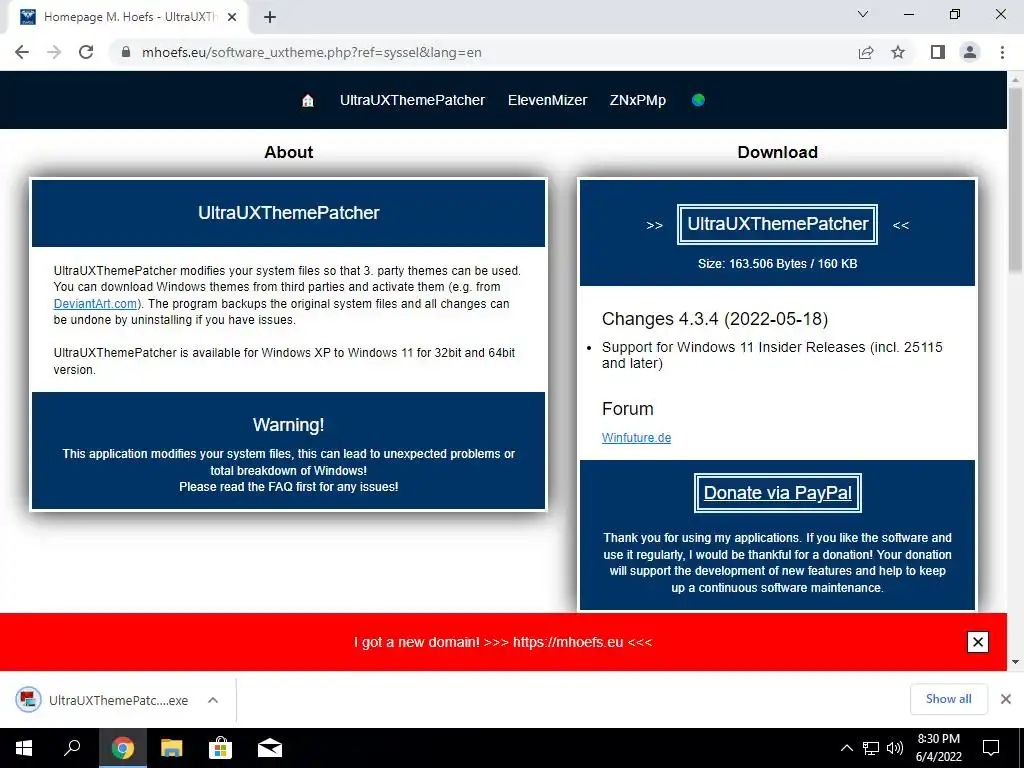This screenshot has height=768, width=1024.
Task: Go back using the browser back arrow
Action: click(x=22, y=52)
